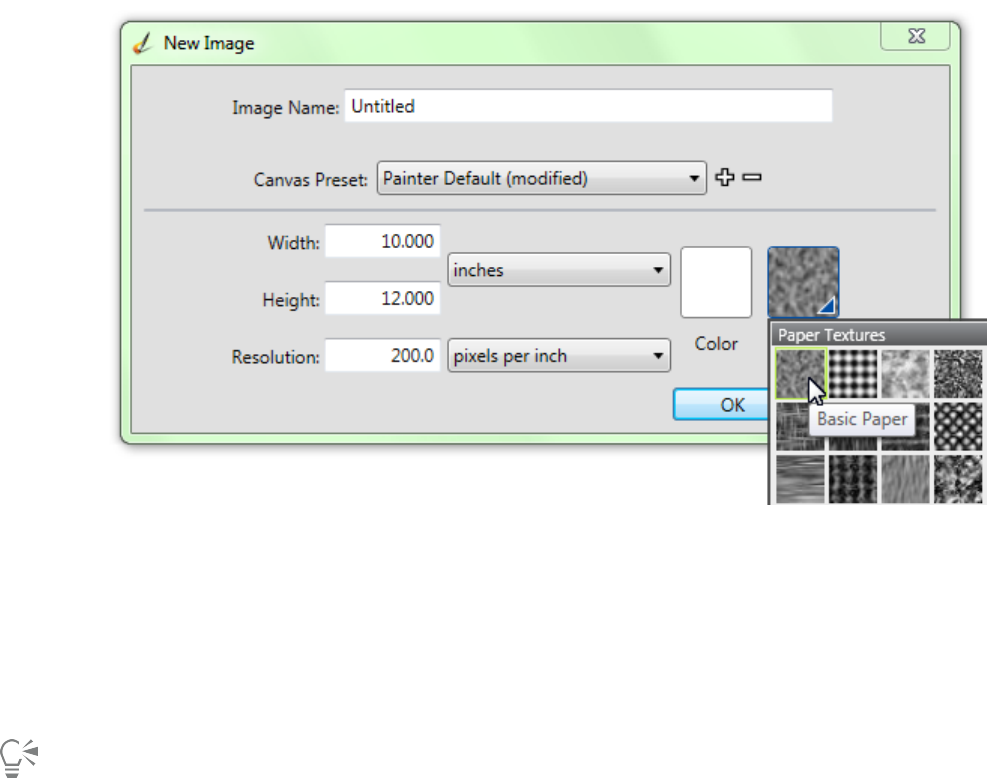Image resolution: width=987 pixels, height=778 pixels.
Task: Open the Canvas Preset dropdown
Action: pyautogui.click(x=541, y=178)
